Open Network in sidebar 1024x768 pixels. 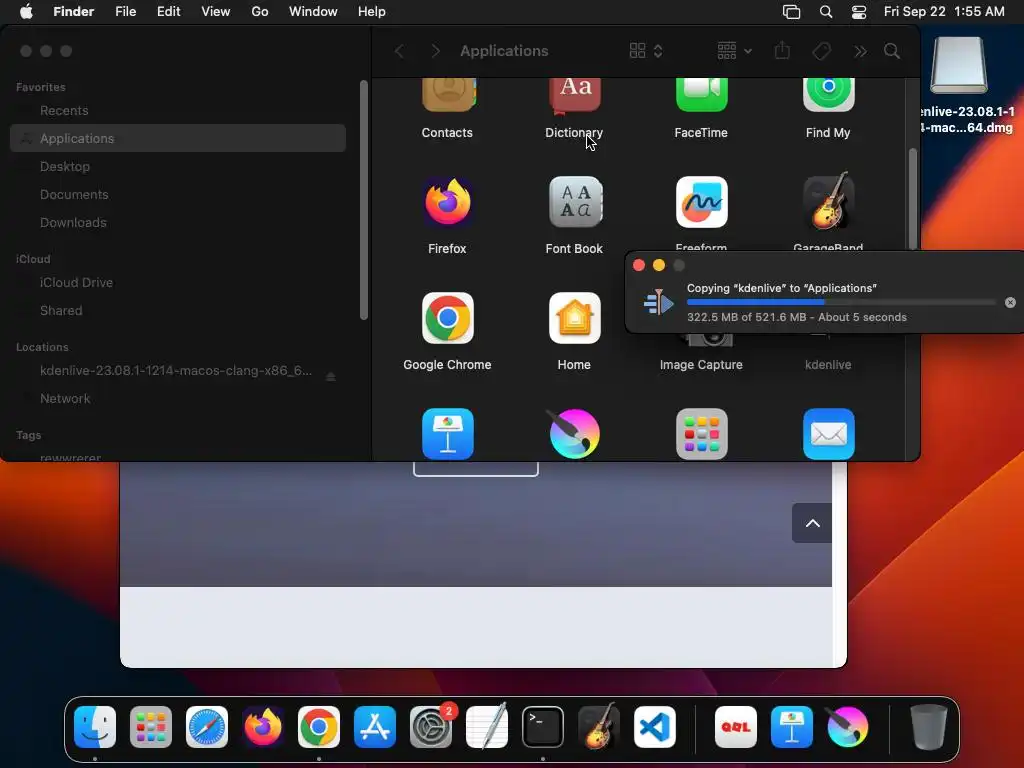tap(178, 398)
